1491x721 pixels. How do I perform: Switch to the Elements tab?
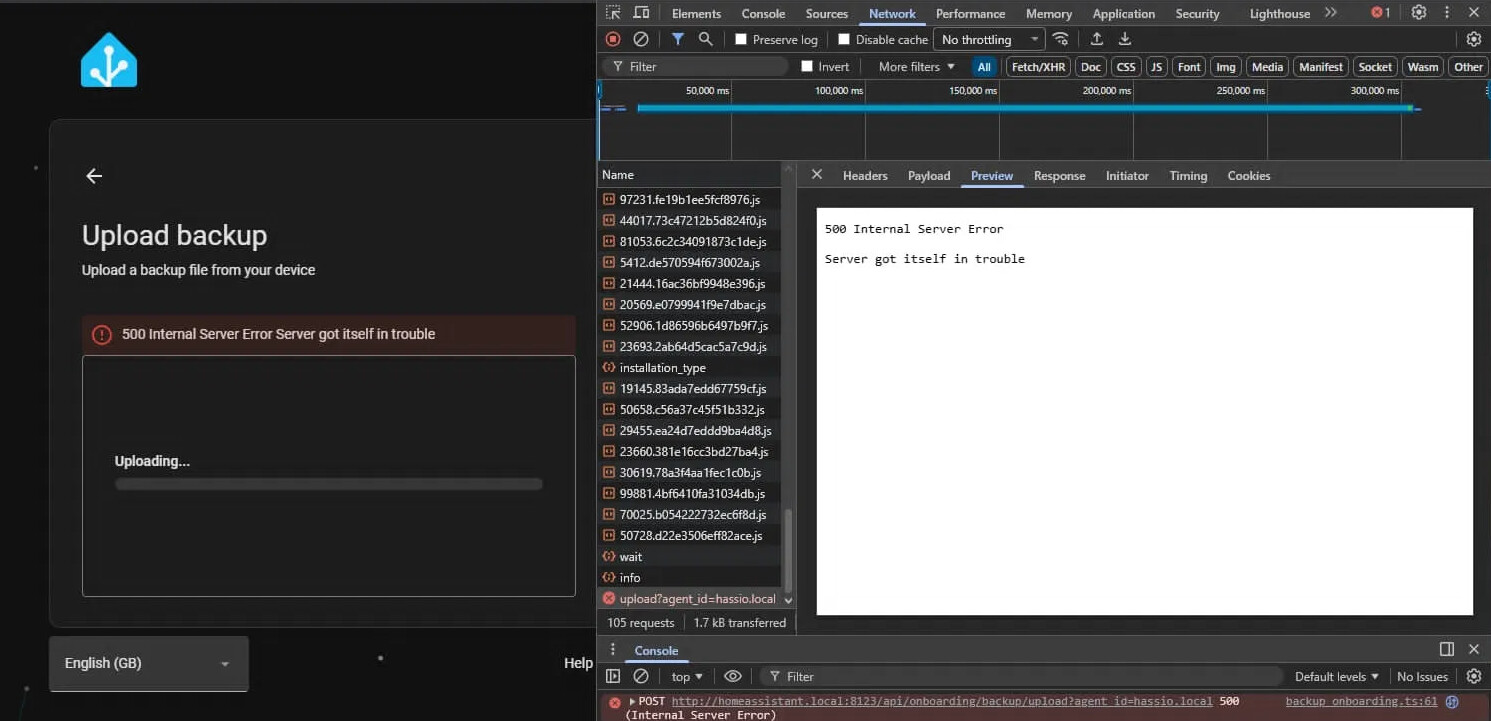coord(696,13)
